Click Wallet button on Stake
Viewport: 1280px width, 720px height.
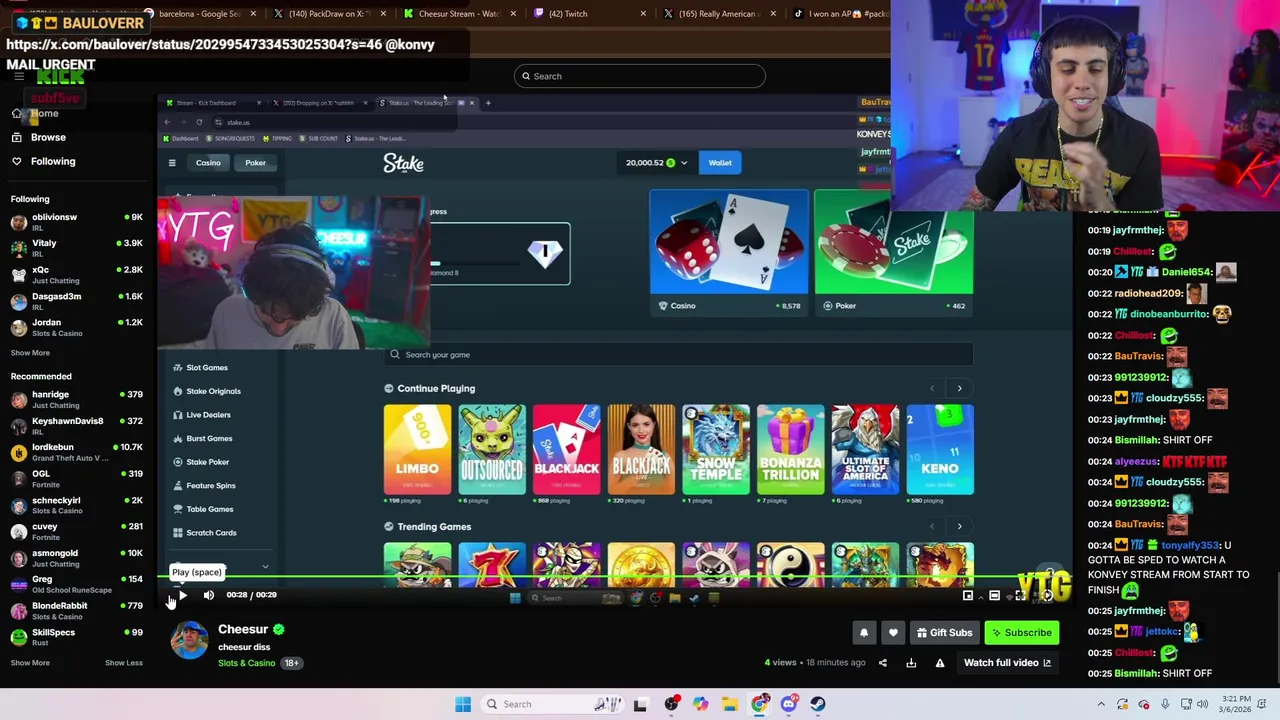[x=720, y=162]
